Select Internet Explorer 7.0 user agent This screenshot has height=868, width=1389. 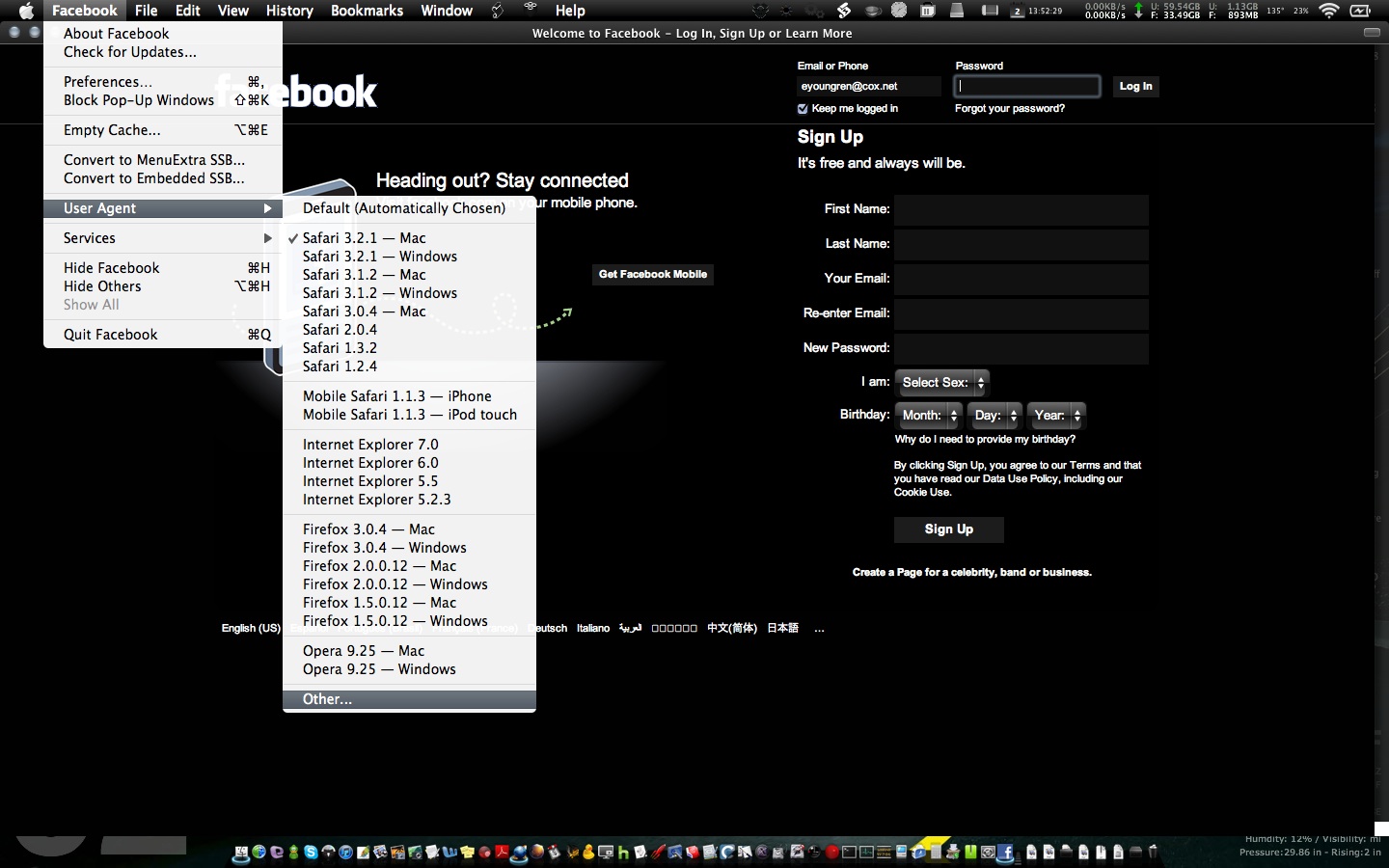coord(409,445)
